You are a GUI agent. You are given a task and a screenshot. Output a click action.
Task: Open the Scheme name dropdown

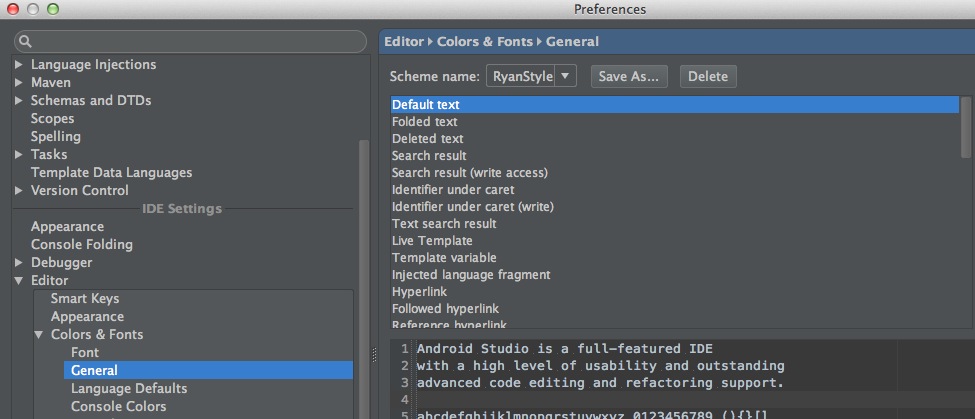[x=566, y=76]
